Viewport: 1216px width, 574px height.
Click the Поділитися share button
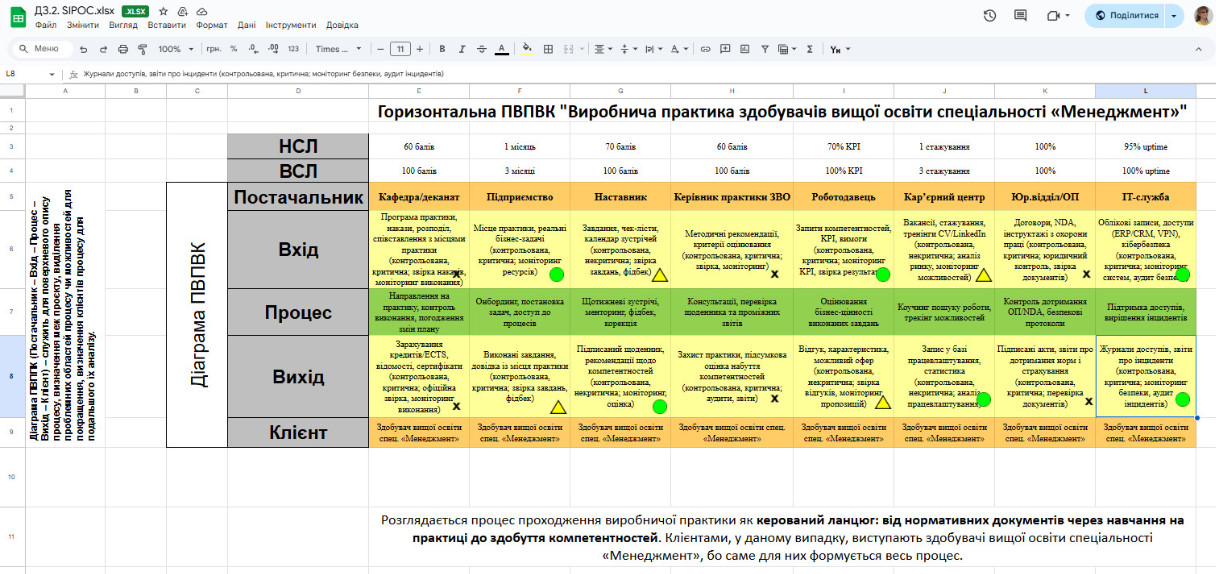(x=1126, y=16)
